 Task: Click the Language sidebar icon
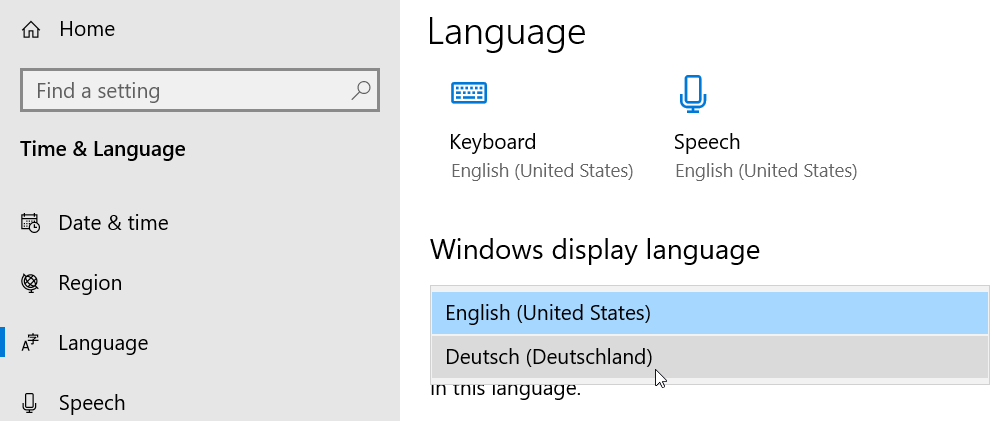pyautogui.click(x=30, y=343)
